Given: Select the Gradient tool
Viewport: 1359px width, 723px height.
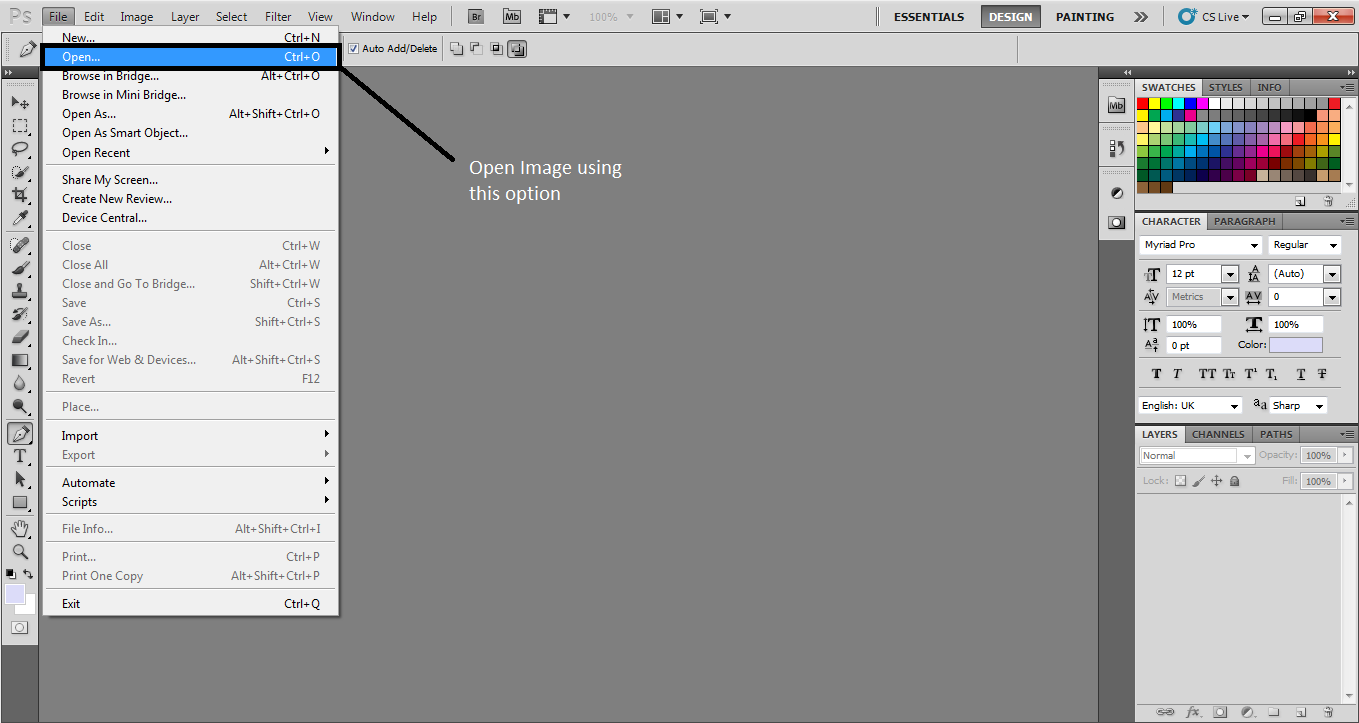Looking at the screenshot, I should tap(20, 360).
